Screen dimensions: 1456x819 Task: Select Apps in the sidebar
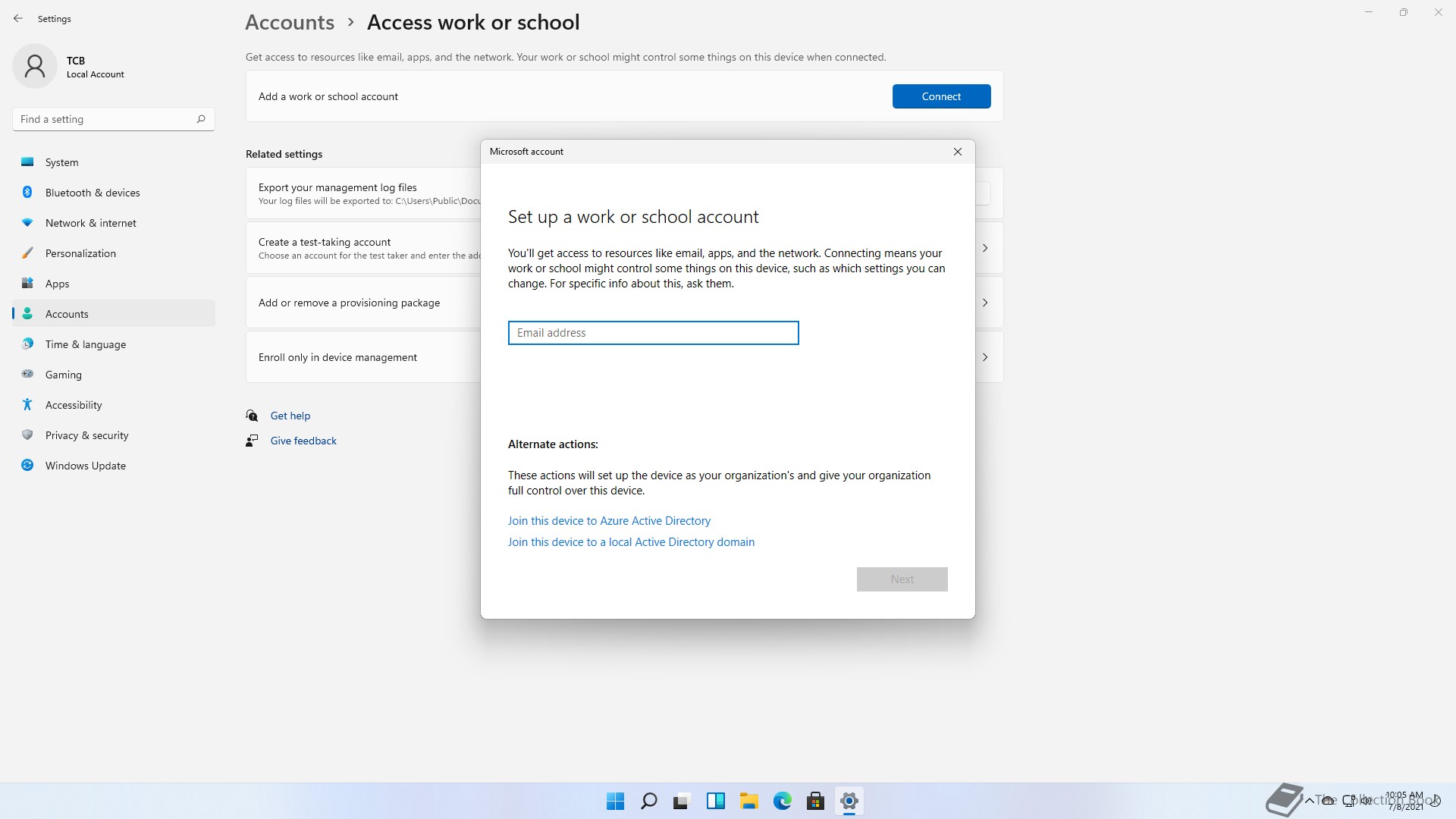pos(114,284)
